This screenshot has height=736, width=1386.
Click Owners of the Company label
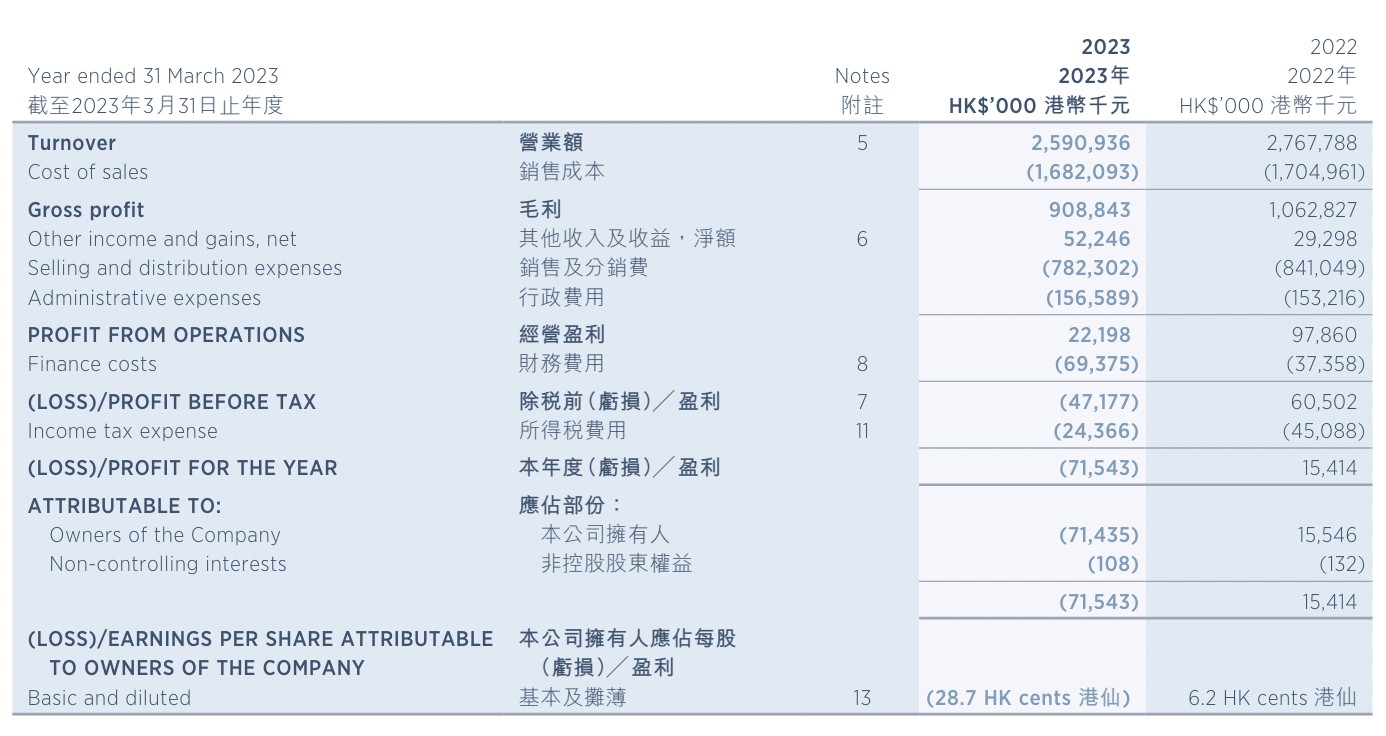(x=165, y=535)
